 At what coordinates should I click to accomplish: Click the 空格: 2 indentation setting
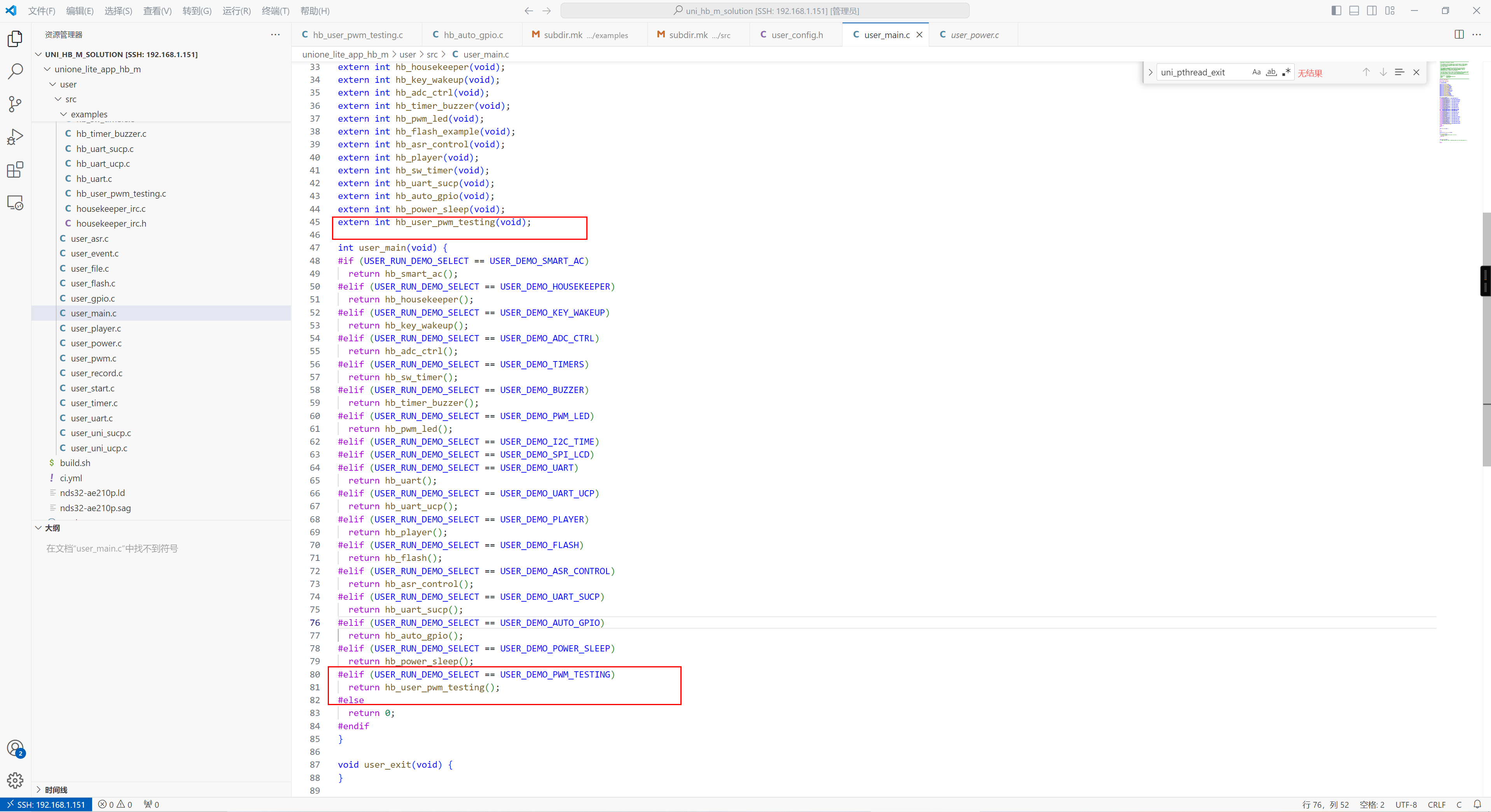point(1372,805)
